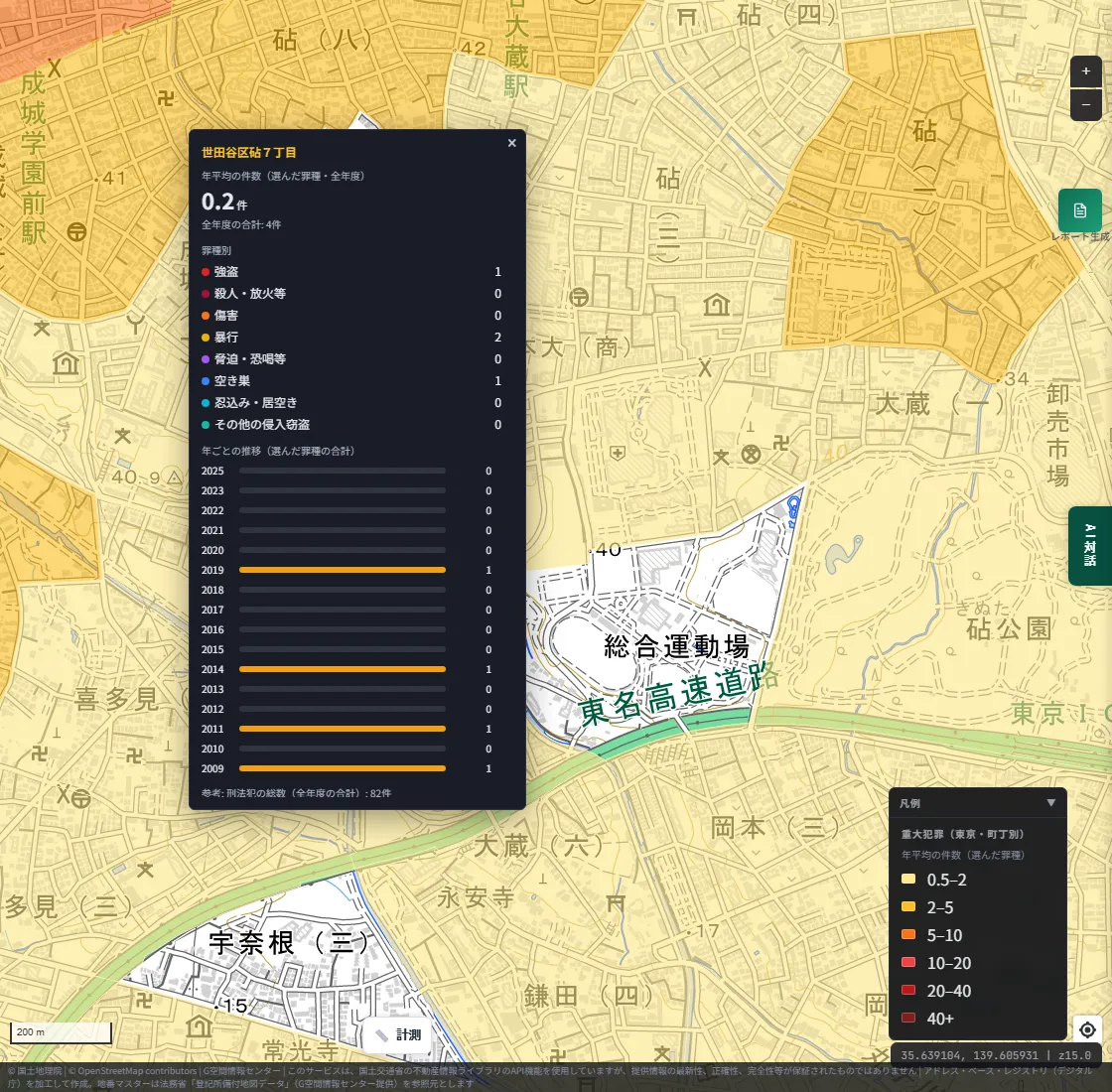
Task: Zoom out with the minus button
Action: point(1085,105)
